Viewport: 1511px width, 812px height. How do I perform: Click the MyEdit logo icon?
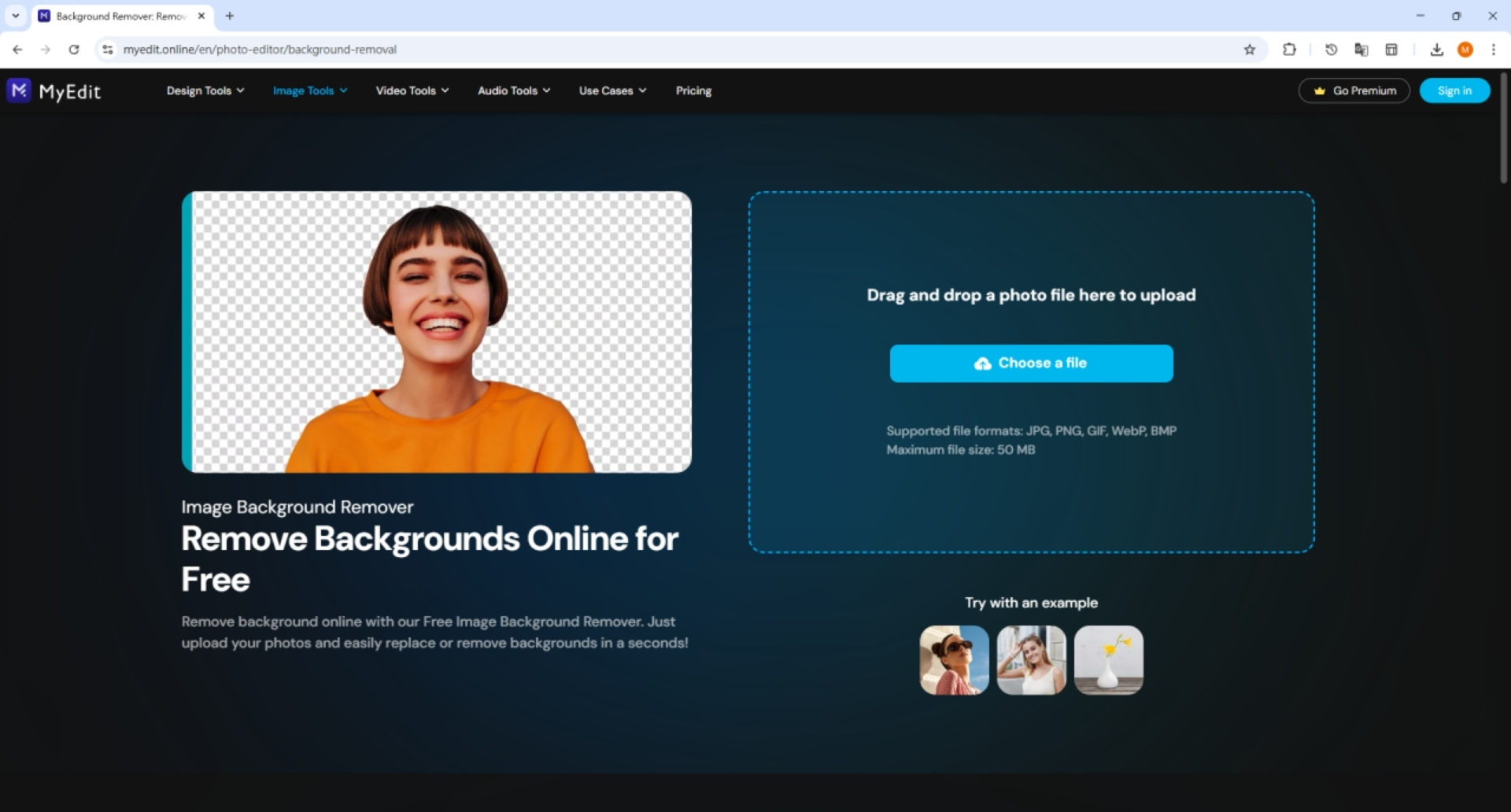click(19, 90)
